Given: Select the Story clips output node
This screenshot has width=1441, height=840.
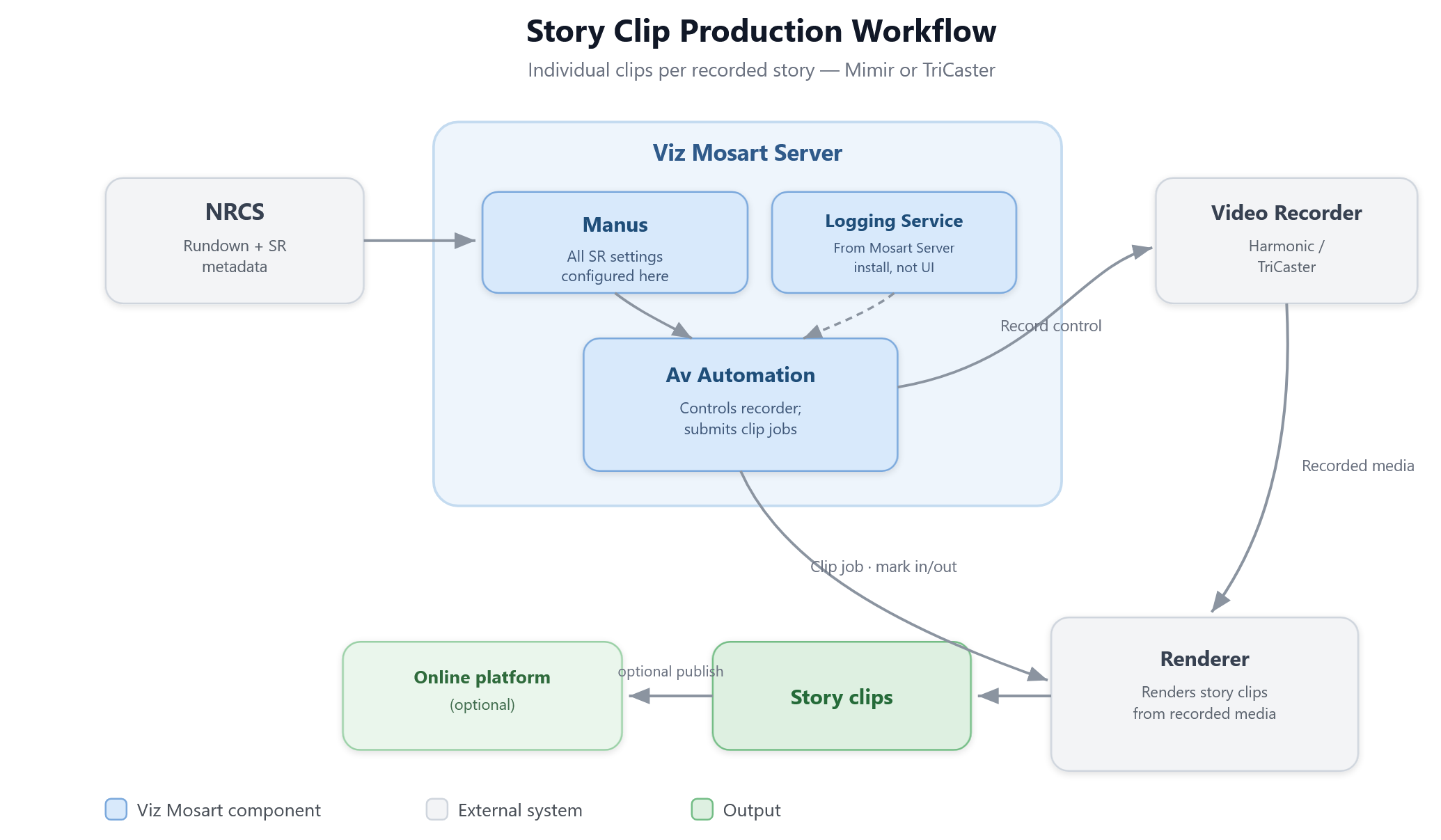Looking at the screenshot, I should (842, 696).
